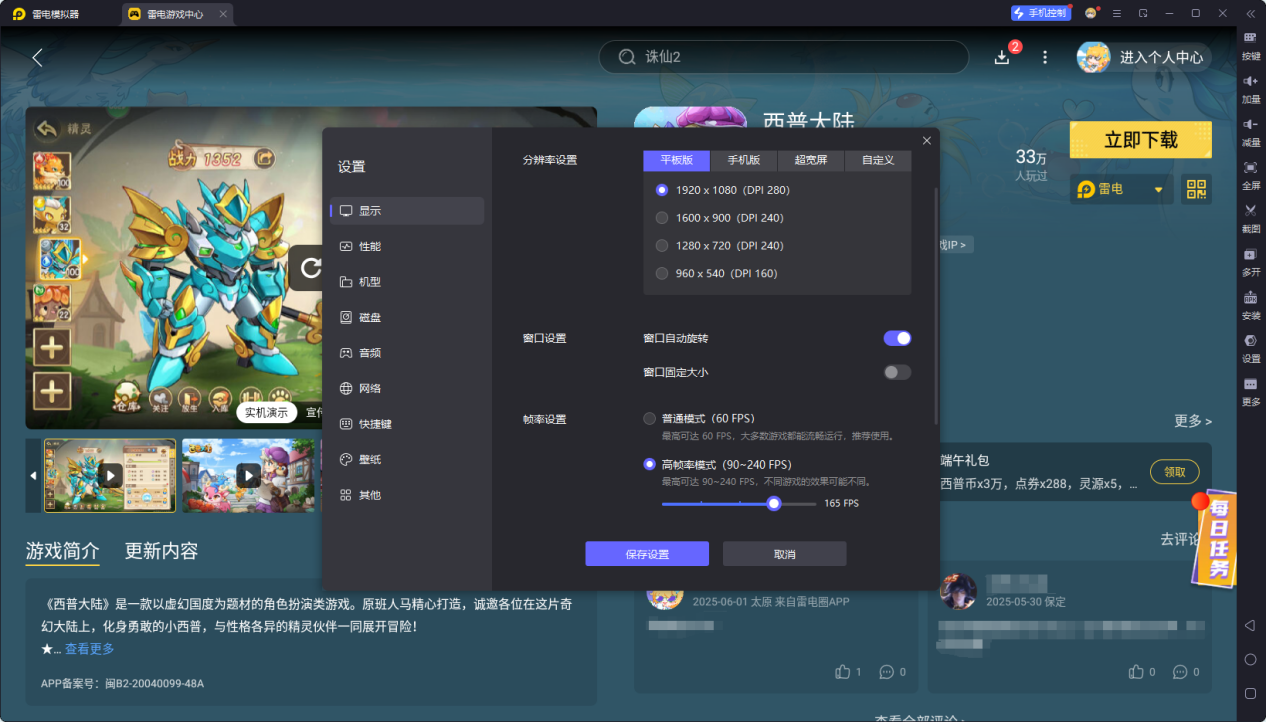Click the yellow 立即下载 button

[1140, 140]
